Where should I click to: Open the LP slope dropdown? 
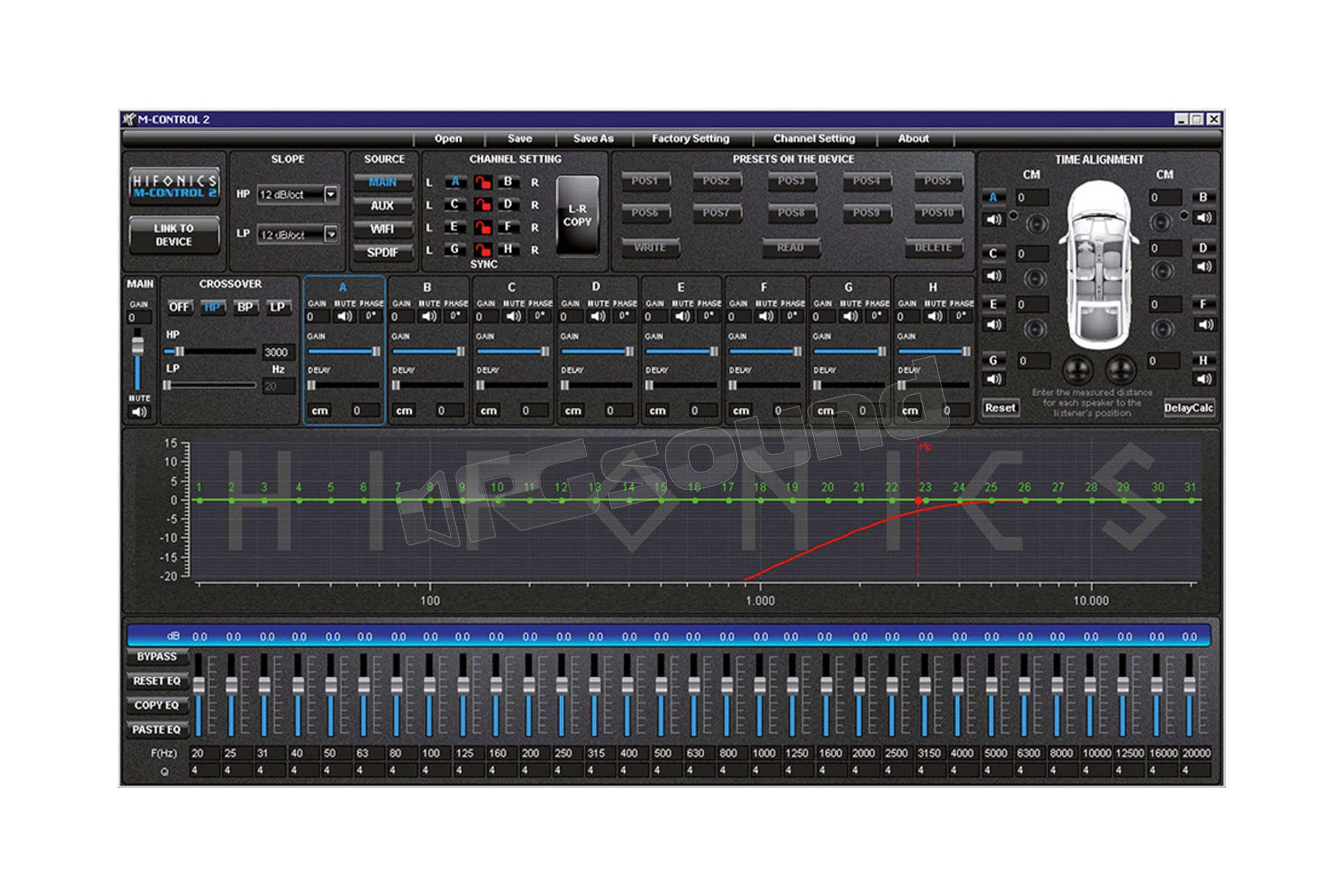coord(330,234)
